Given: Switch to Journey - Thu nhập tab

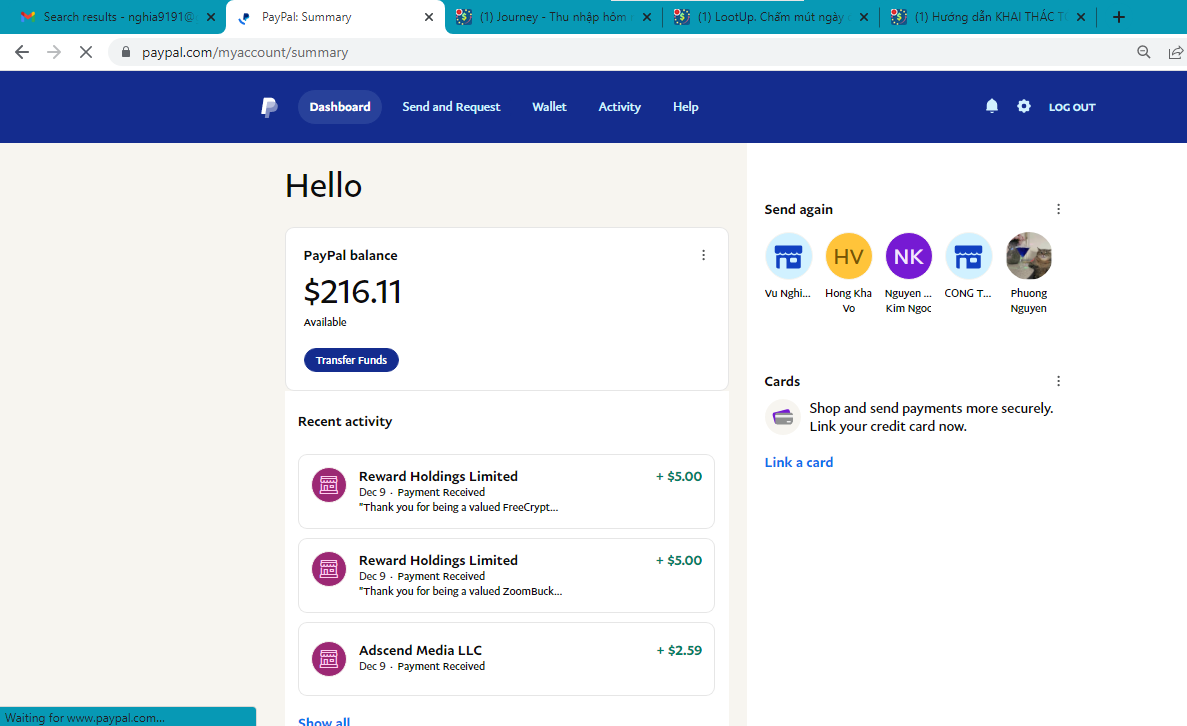Looking at the screenshot, I should pyautogui.click(x=553, y=17).
